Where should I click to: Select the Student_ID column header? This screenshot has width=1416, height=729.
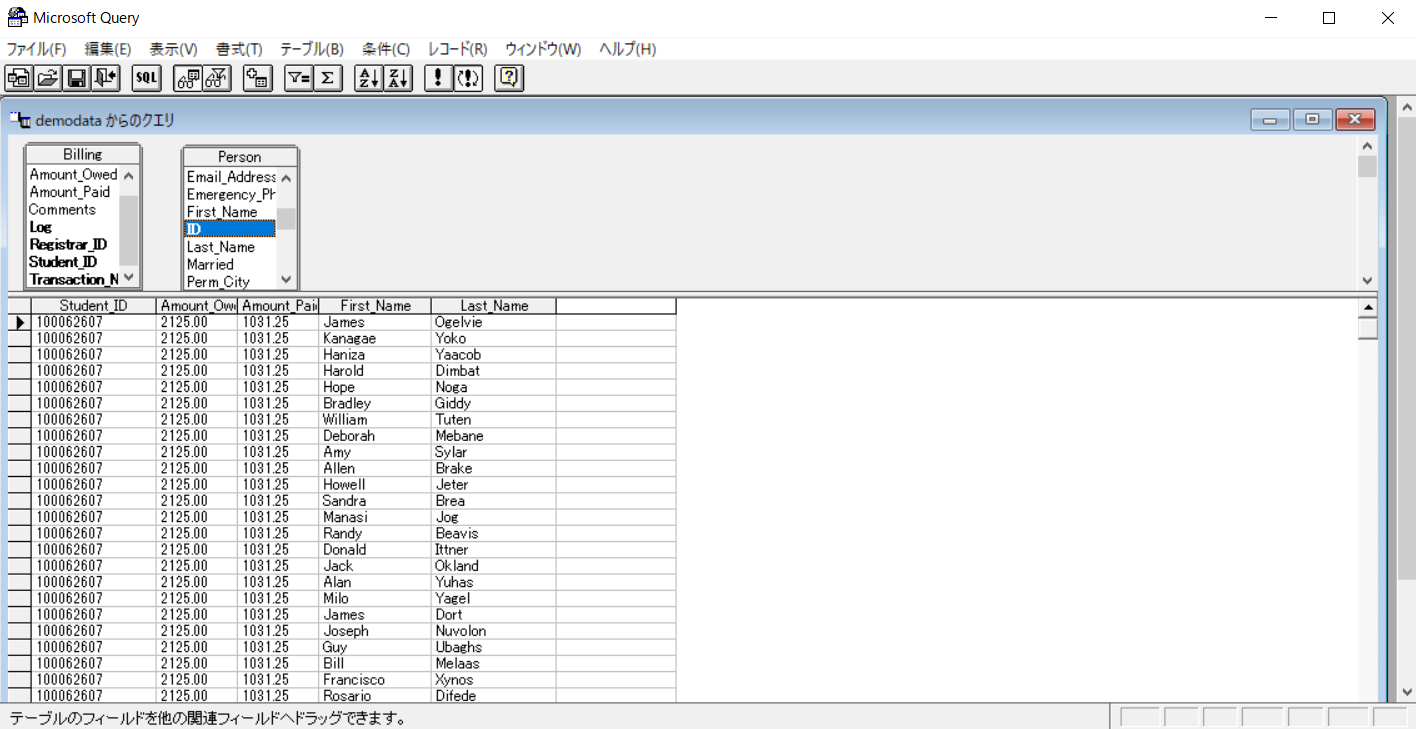93,306
